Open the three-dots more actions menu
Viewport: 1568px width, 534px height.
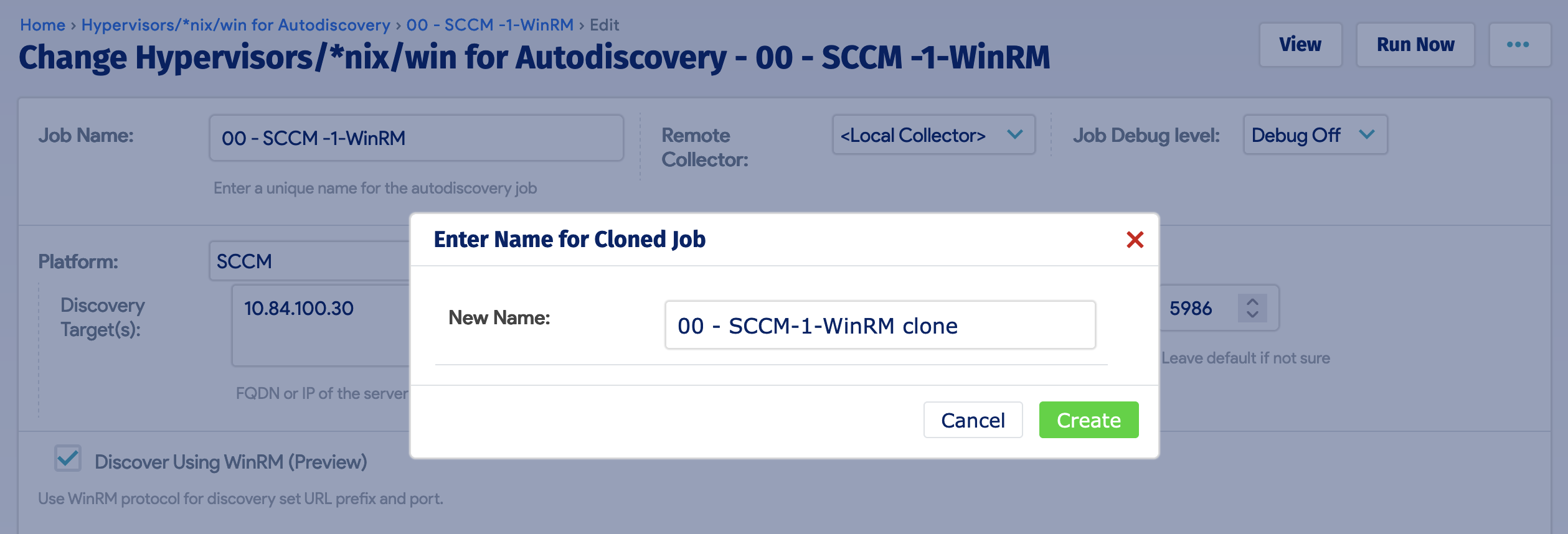(1518, 45)
